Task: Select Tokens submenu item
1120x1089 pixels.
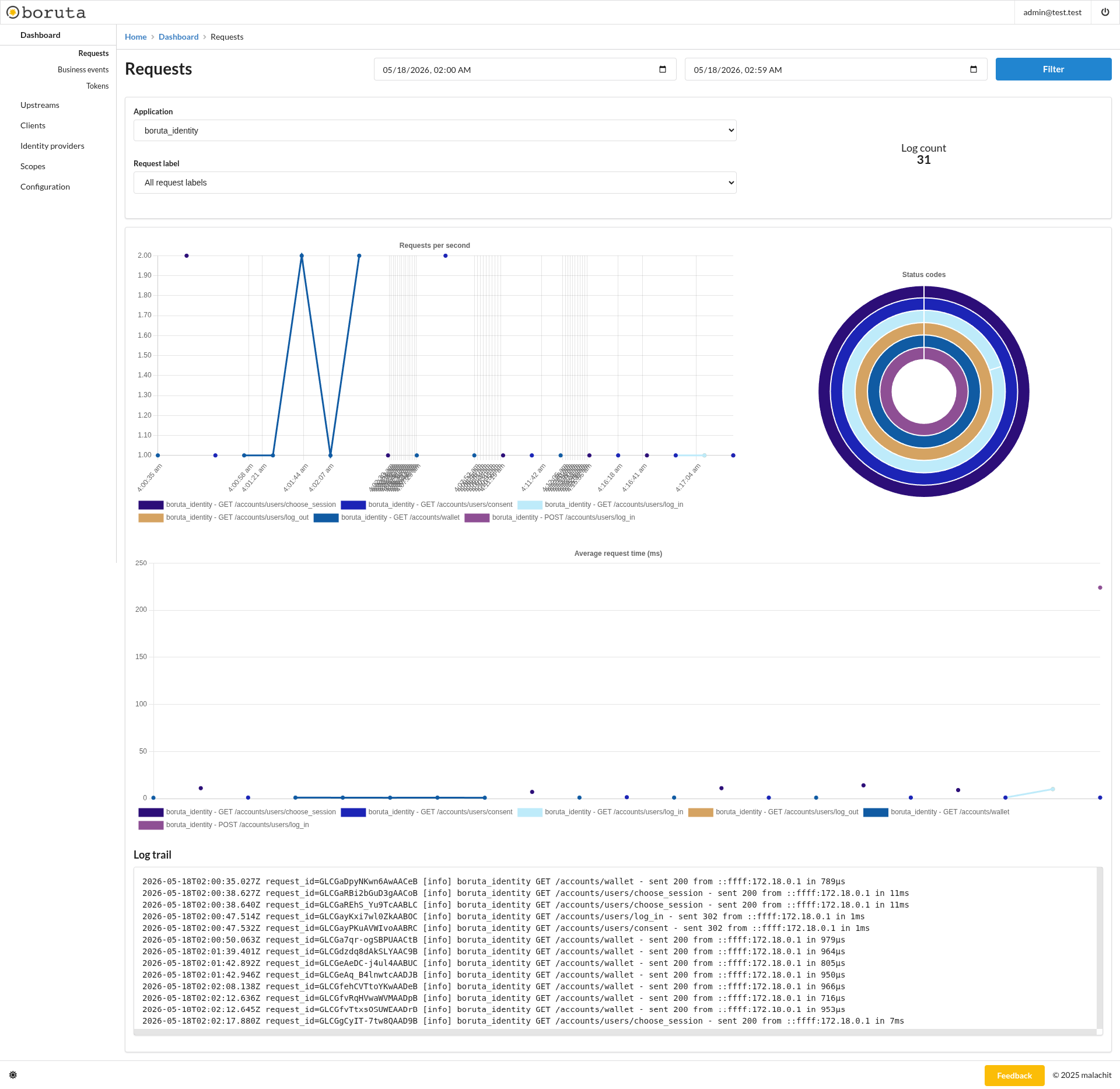Action: point(97,86)
